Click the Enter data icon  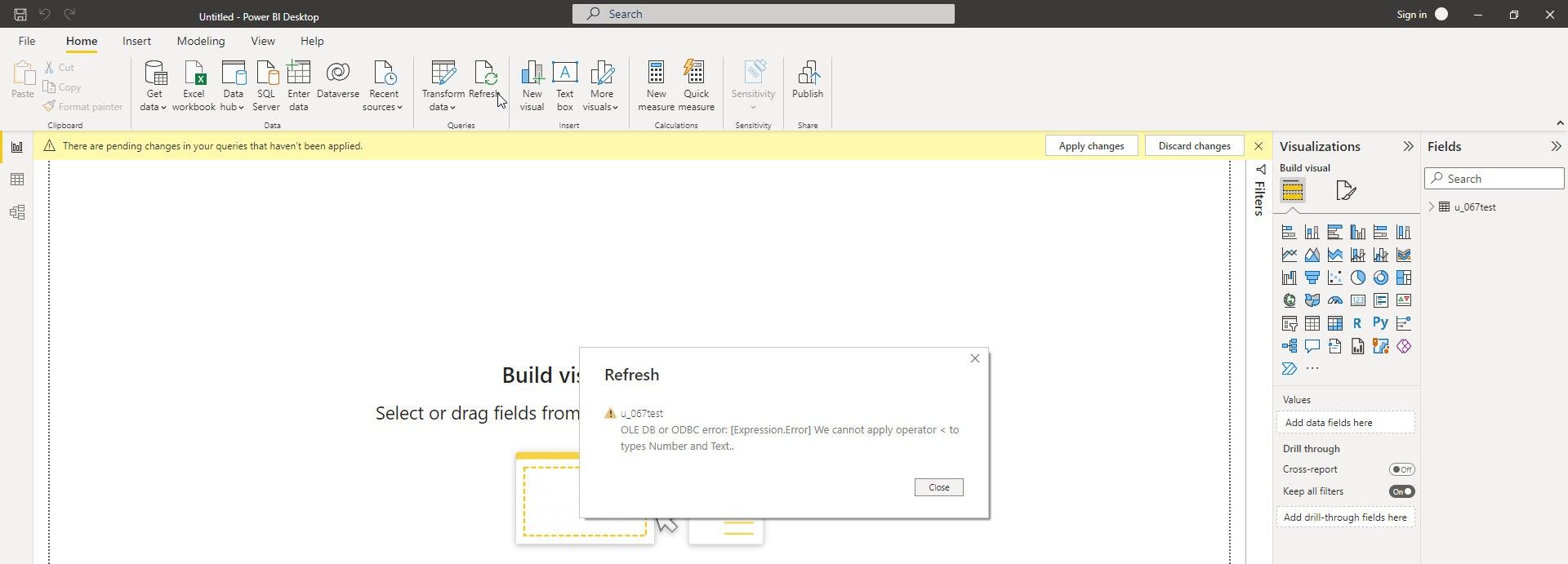pyautogui.click(x=299, y=74)
